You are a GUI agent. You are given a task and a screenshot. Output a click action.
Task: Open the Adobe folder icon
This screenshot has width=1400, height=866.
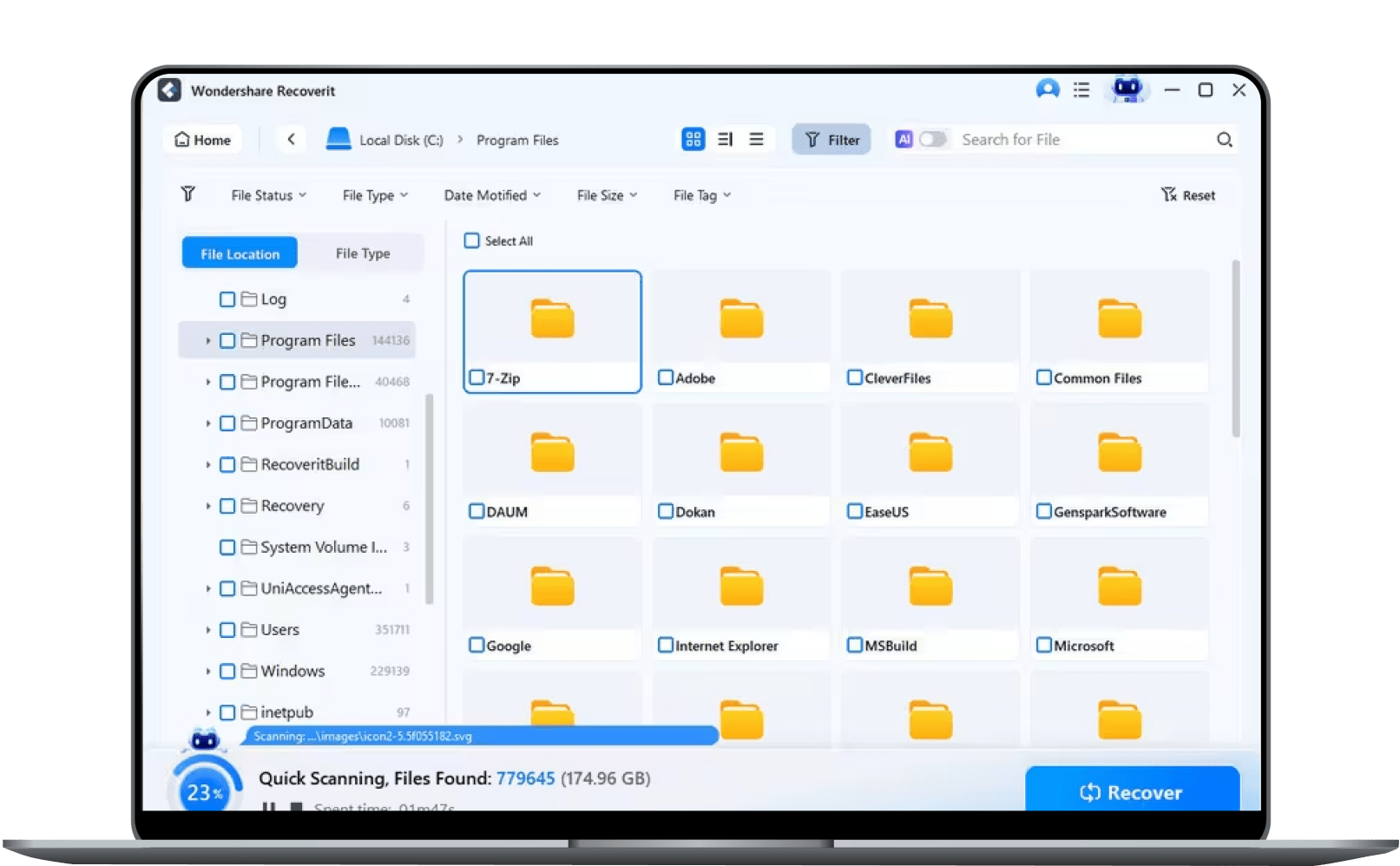point(741,319)
